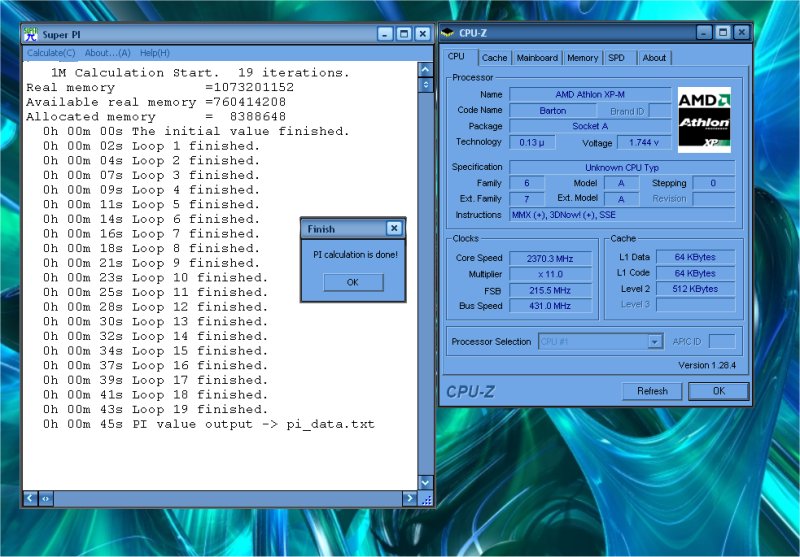The width and height of the screenshot is (800, 557).
Task: Click the Super PI resize grip corner
Action: tap(427, 499)
